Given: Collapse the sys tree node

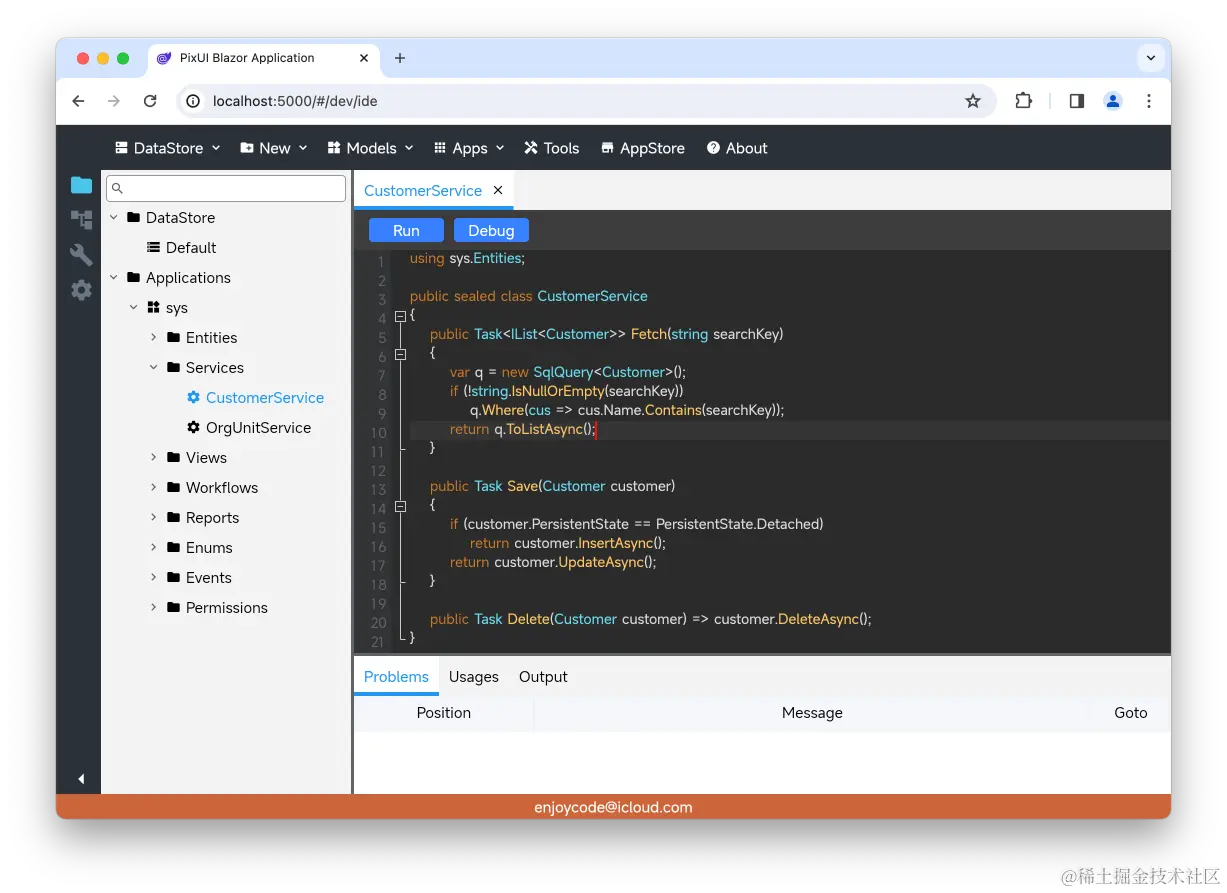Looking at the screenshot, I should click(x=133, y=307).
